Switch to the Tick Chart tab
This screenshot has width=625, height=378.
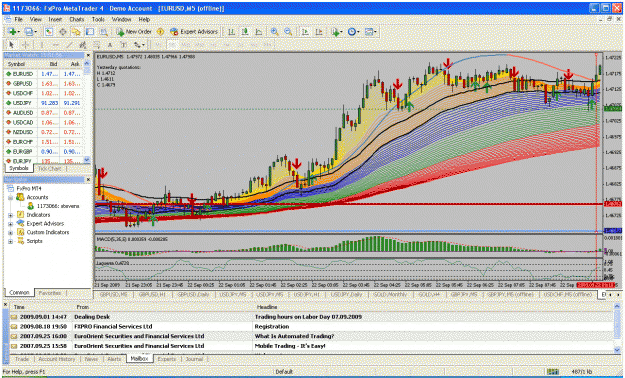point(49,169)
